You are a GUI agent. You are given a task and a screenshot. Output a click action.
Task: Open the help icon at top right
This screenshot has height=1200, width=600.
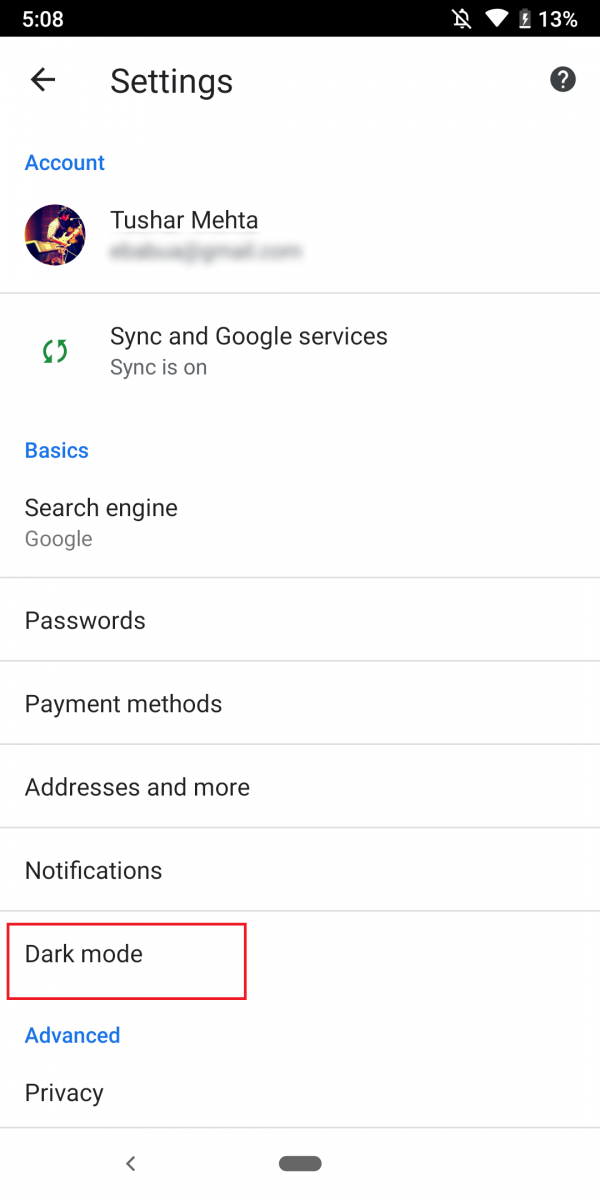pyautogui.click(x=563, y=79)
